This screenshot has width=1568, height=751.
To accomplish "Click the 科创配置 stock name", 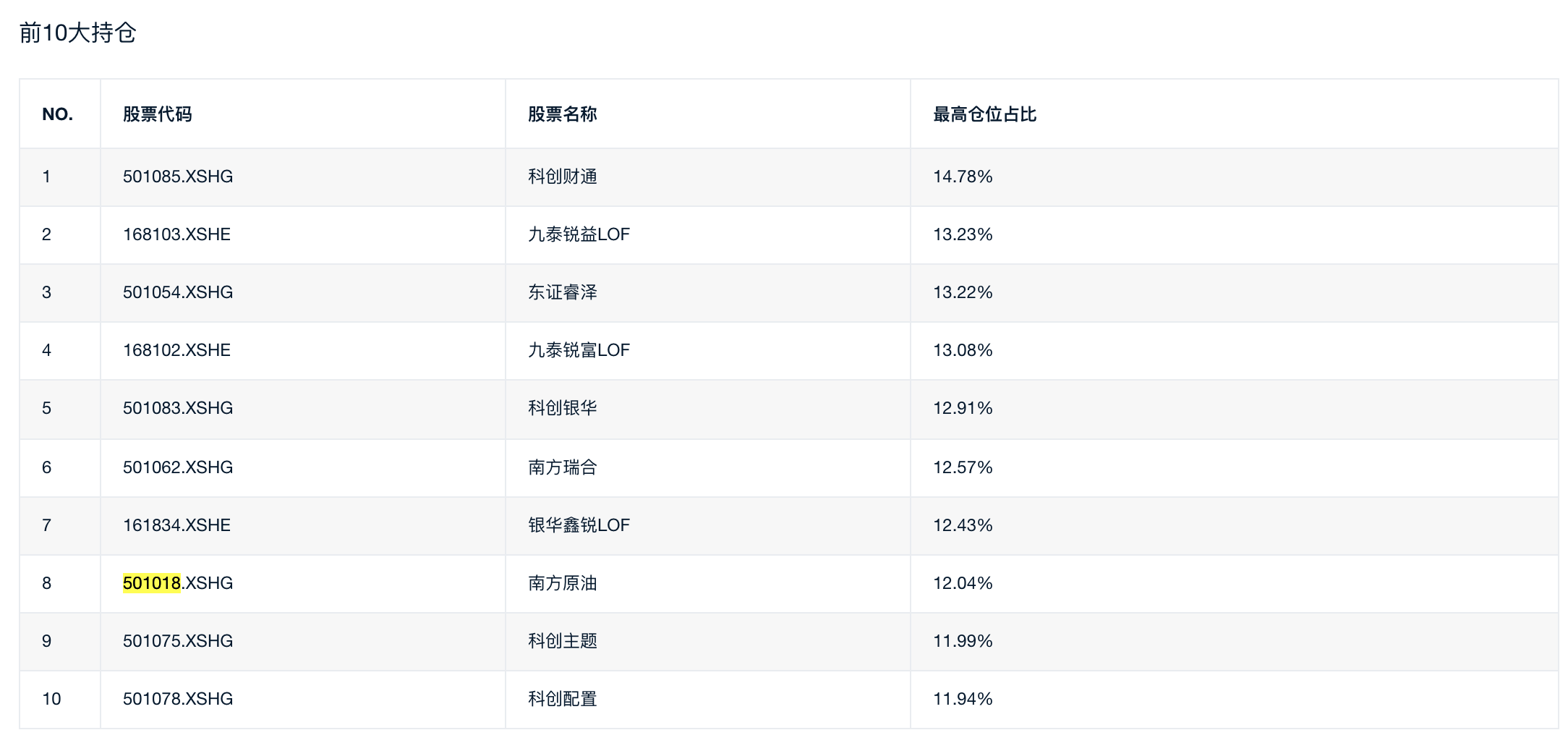I will tap(562, 699).
